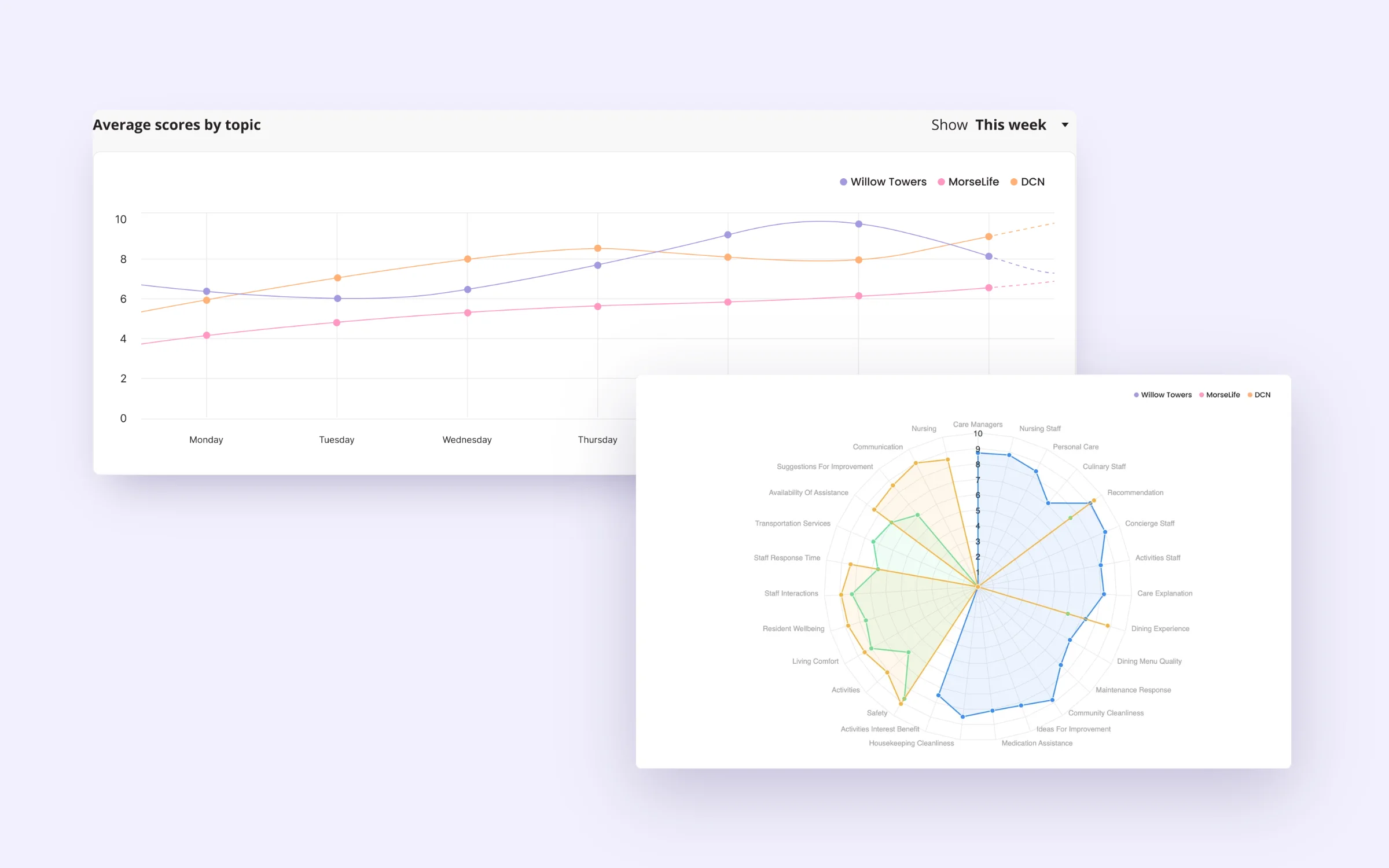Screen dimensions: 1389x868
Task: Click the Monday axis label
Action: [x=206, y=440]
